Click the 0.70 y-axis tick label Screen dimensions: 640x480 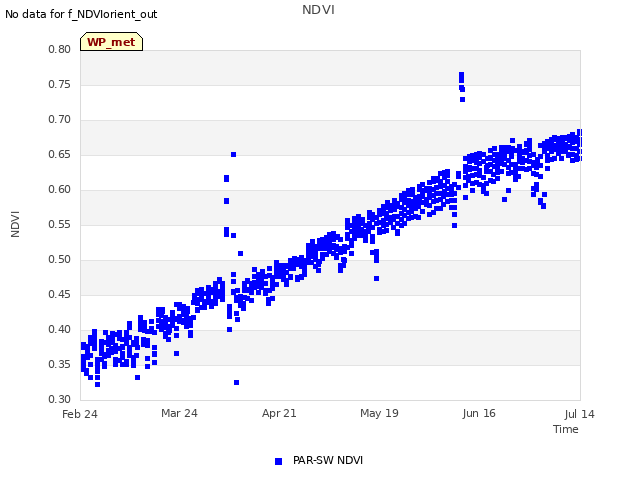60,120
